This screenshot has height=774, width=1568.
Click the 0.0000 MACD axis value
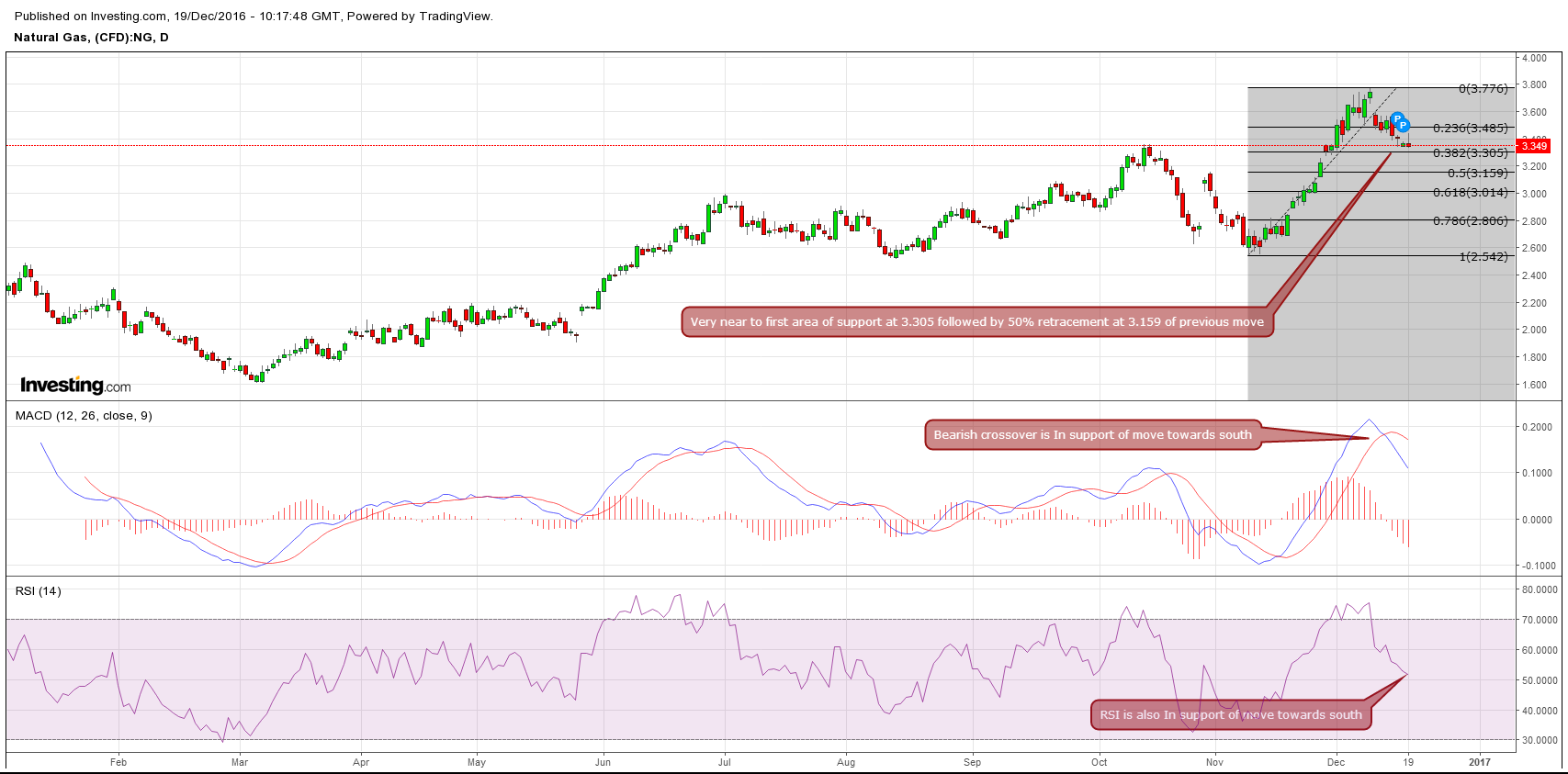point(1537,520)
